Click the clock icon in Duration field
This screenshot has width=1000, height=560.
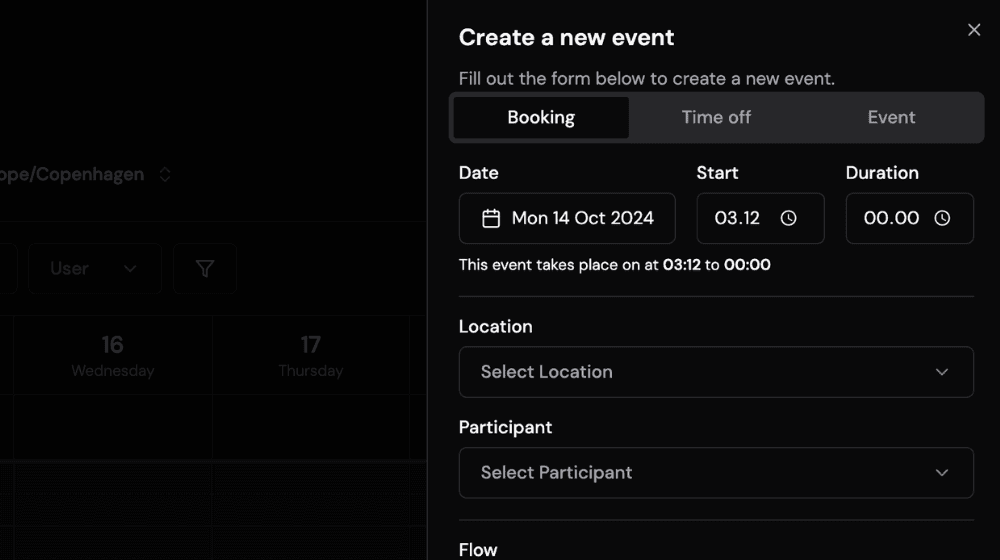(942, 218)
